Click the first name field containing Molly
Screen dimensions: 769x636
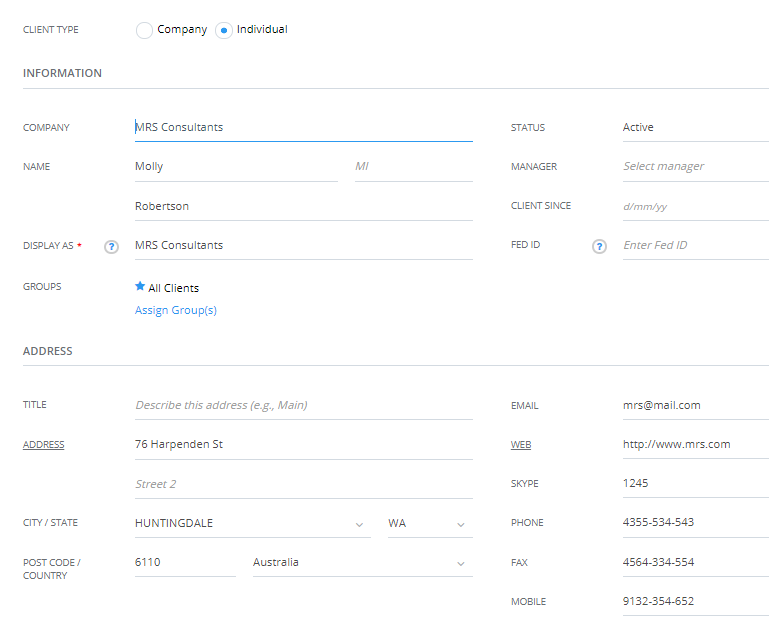236,167
